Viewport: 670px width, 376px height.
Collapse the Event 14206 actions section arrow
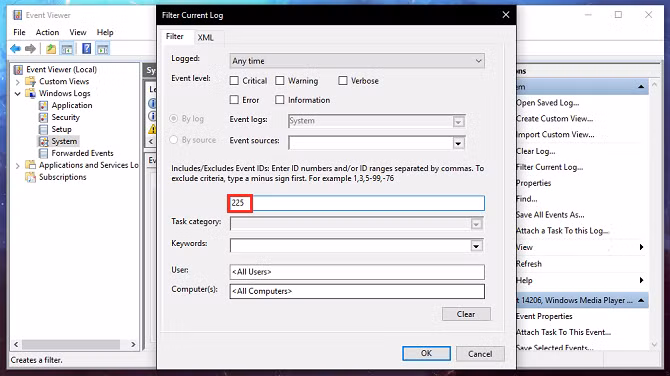pos(641,300)
